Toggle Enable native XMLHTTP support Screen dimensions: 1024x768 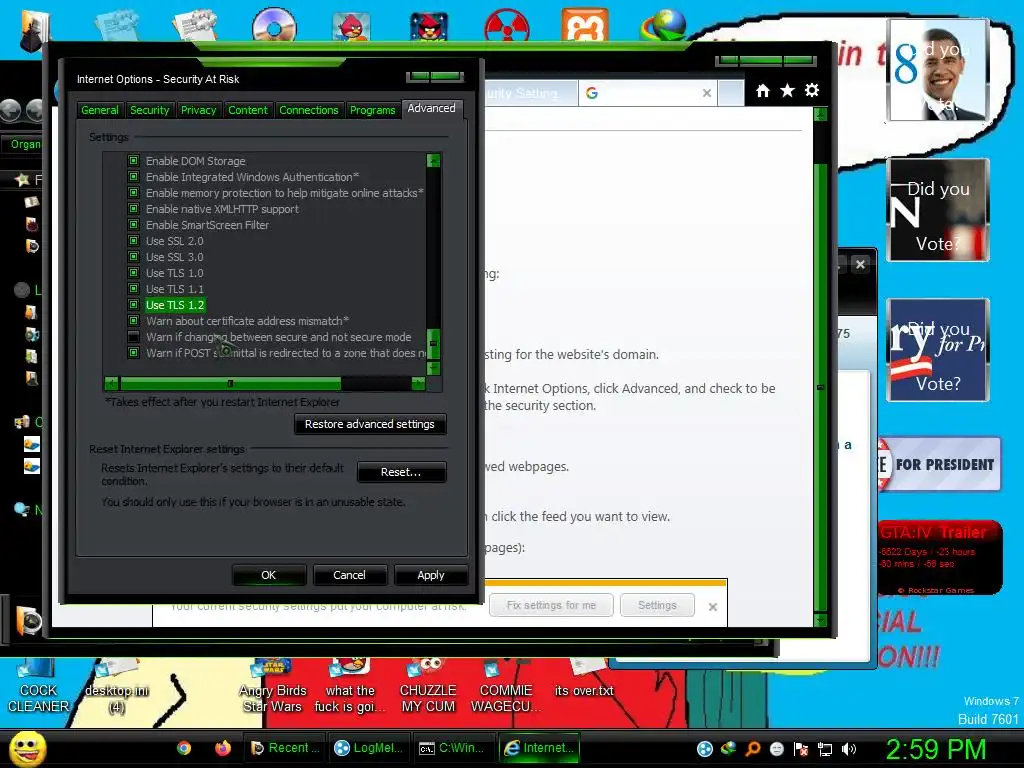pos(133,208)
